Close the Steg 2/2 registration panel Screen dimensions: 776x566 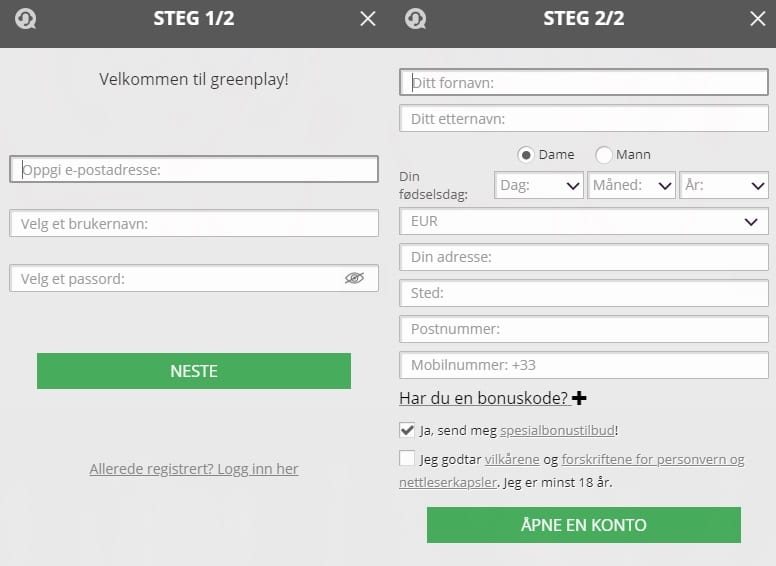(x=757, y=19)
